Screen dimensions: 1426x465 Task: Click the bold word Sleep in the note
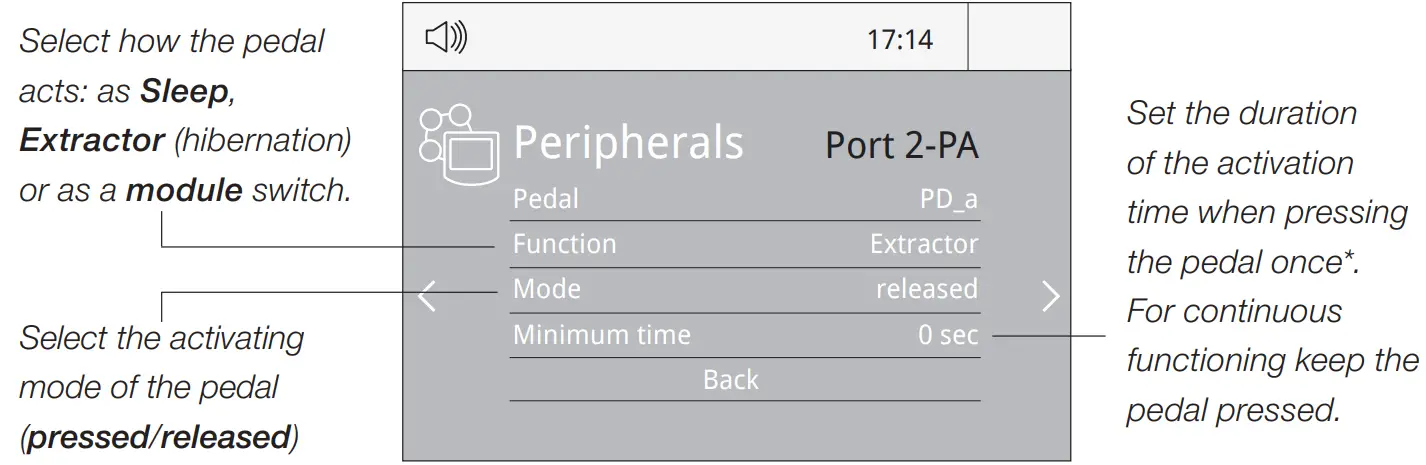pyautogui.click(x=186, y=92)
